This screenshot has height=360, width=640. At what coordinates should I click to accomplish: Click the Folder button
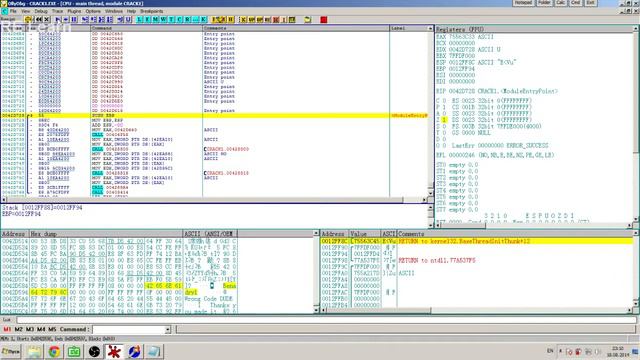[544, 3]
